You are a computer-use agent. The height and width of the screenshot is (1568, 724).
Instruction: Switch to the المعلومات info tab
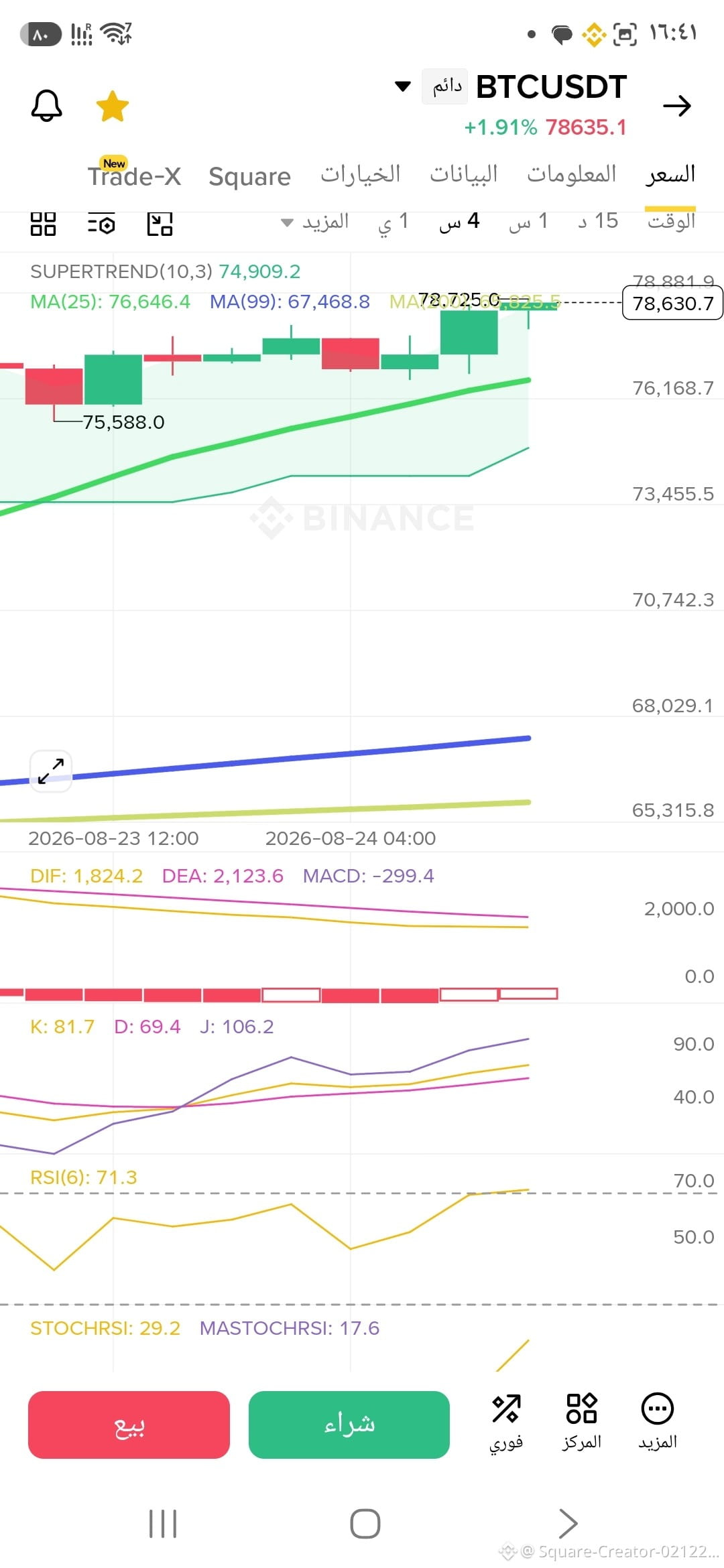[571, 174]
